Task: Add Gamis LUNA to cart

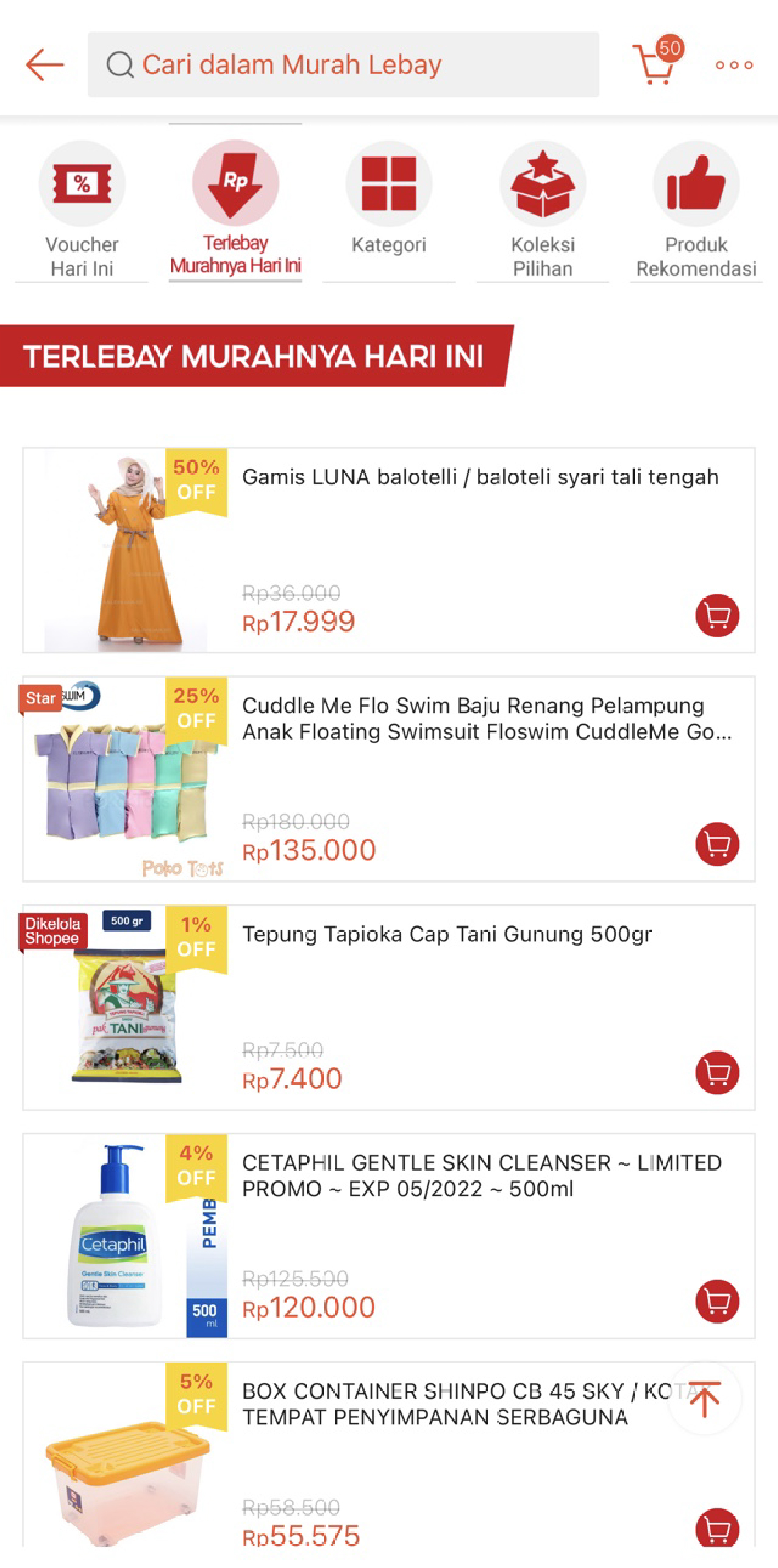Action: click(717, 615)
